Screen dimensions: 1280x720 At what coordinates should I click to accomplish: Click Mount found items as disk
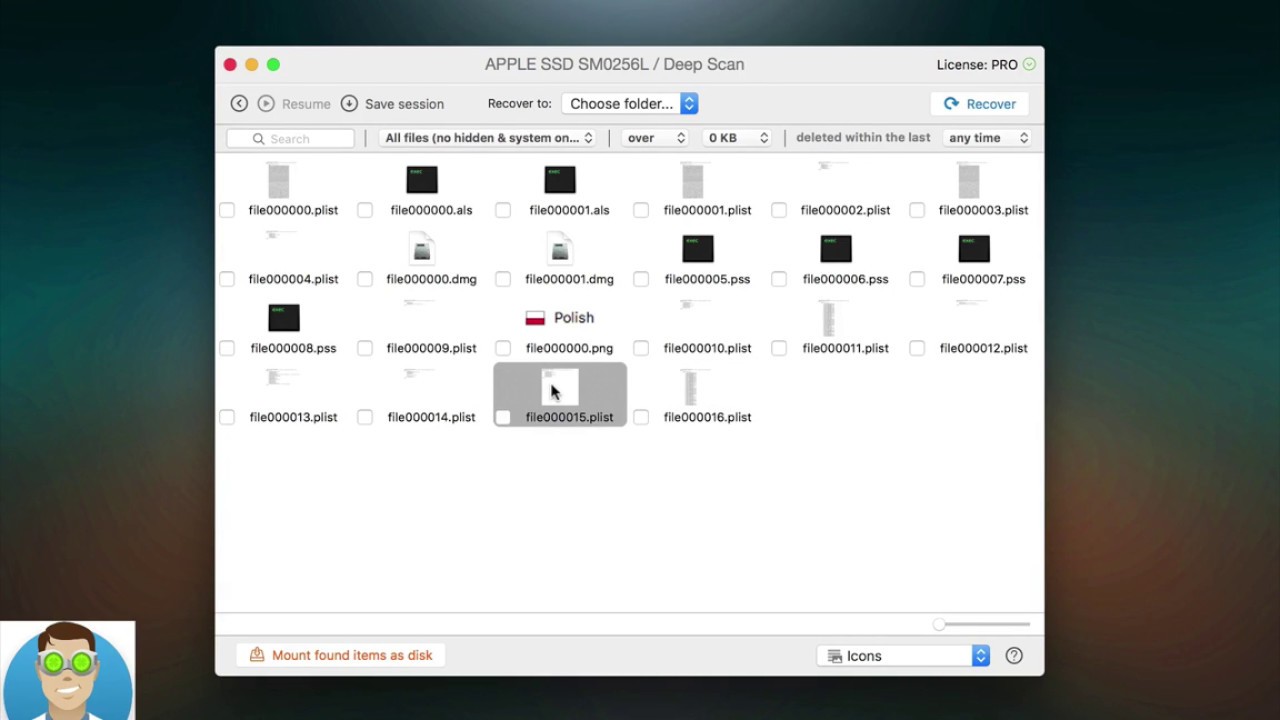[341, 655]
